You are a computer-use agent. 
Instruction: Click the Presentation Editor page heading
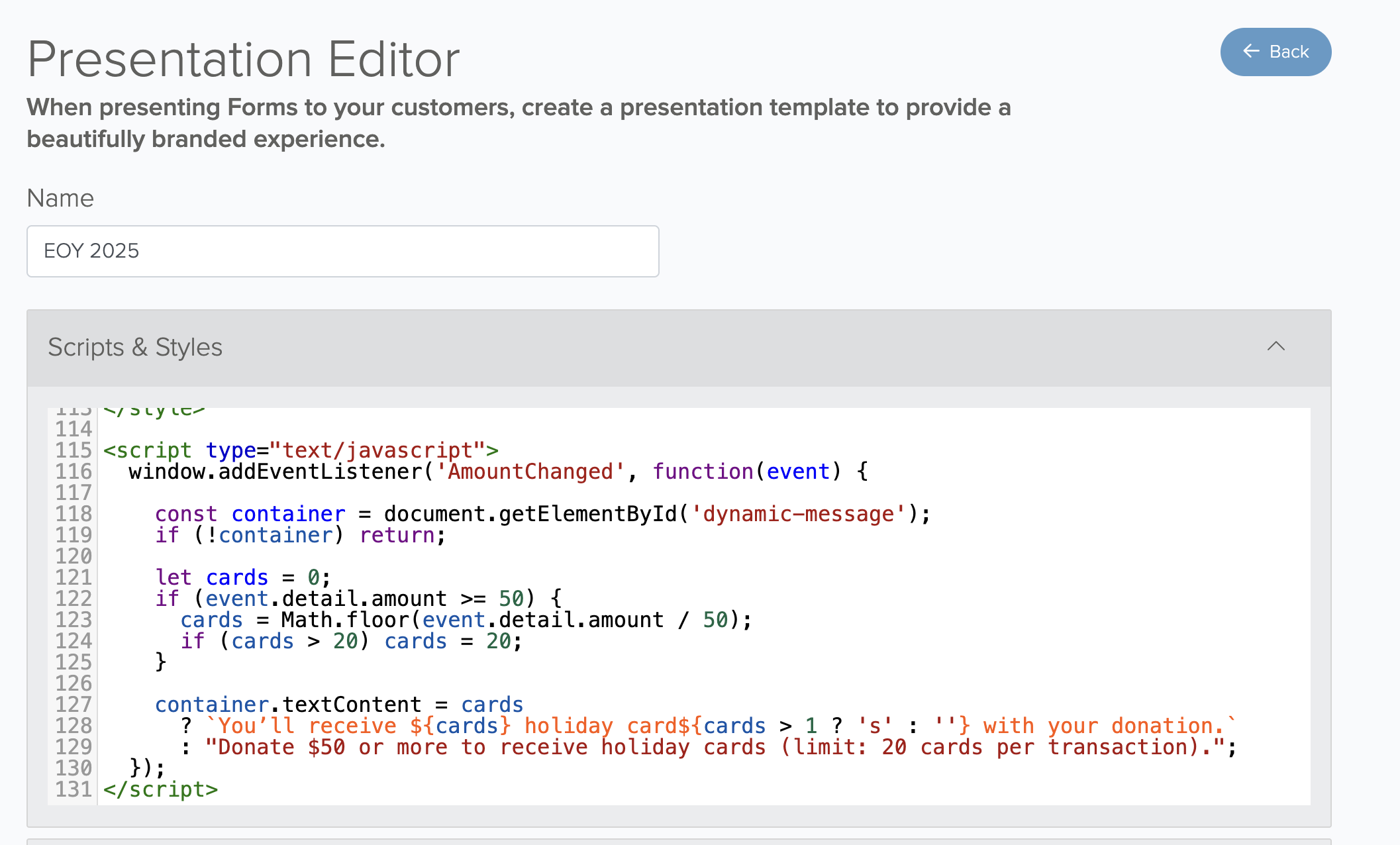coord(243,60)
